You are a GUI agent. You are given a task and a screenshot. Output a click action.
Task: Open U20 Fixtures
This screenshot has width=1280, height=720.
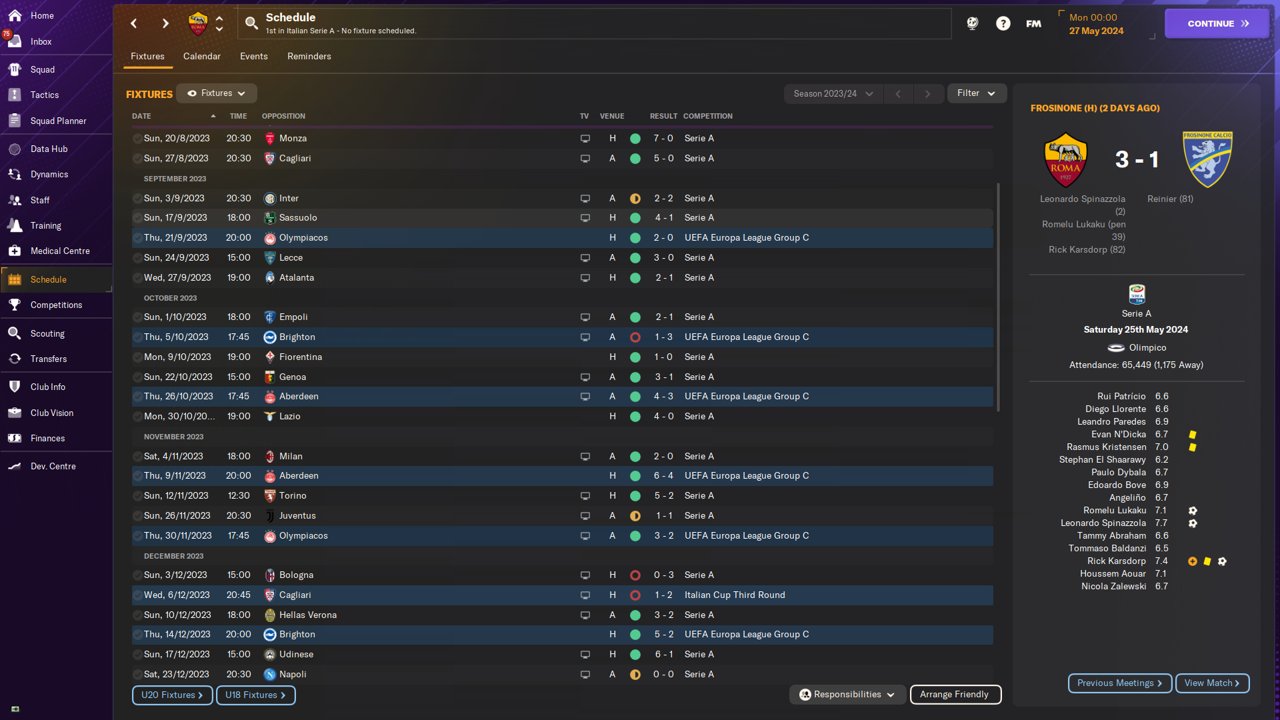tap(172, 695)
